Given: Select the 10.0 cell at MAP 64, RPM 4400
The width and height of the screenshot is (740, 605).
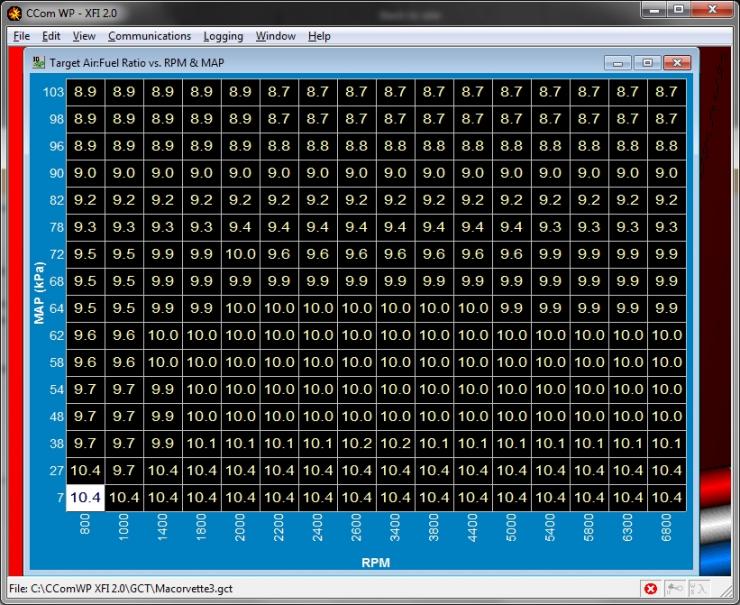Looking at the screenshot, I should pyautogui.click(x=473, y=308).
